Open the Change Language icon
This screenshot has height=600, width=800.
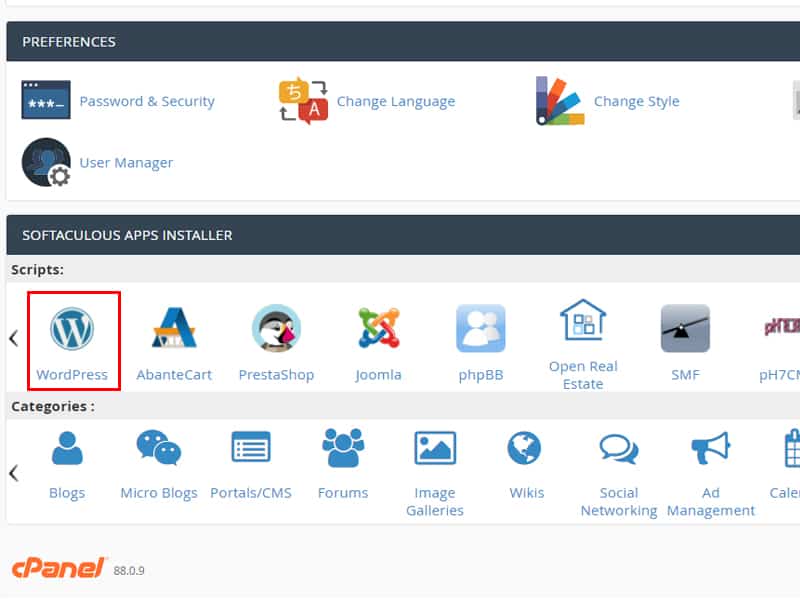(x=303, y=101)
